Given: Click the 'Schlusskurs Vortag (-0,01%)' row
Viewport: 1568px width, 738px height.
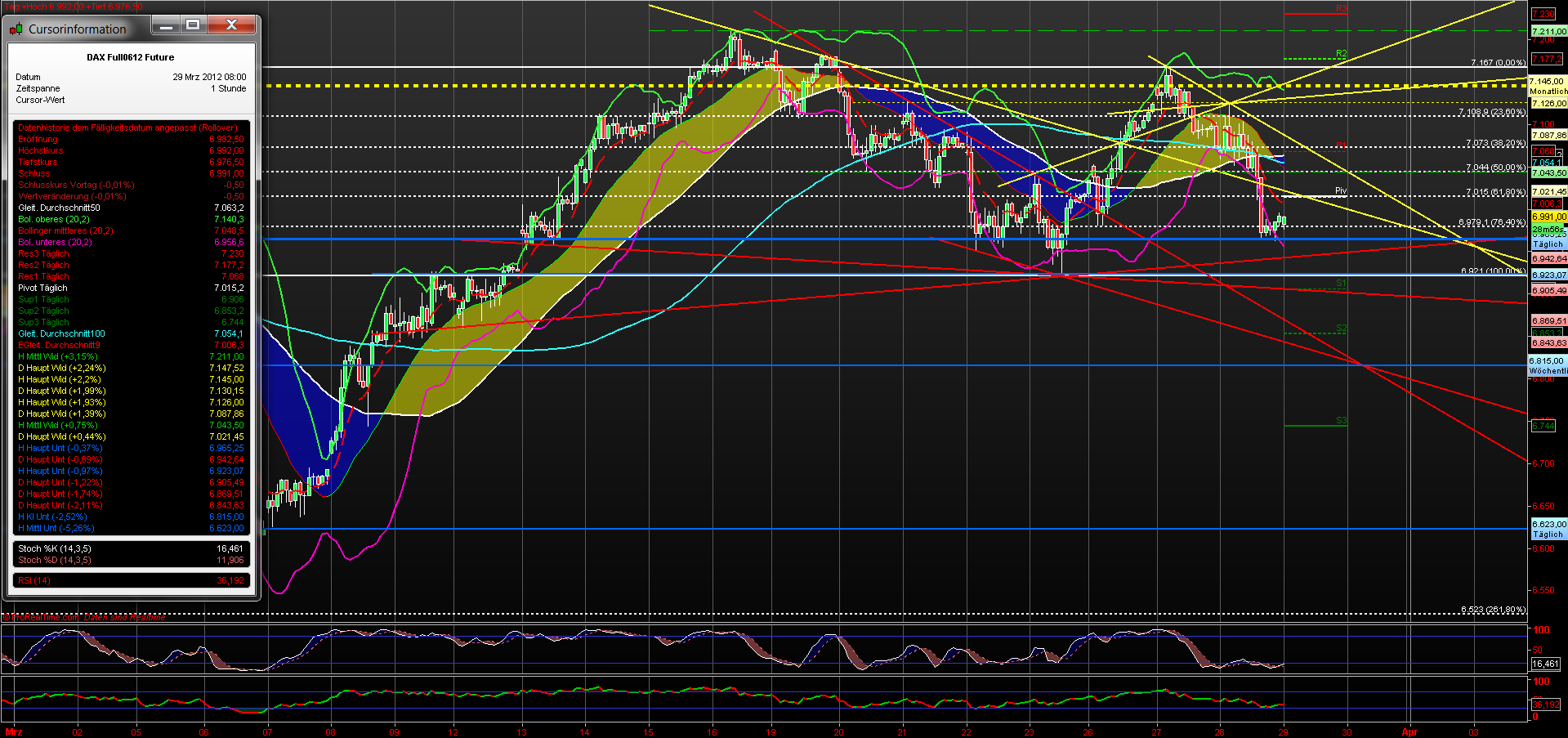Looking at the screenshot, I should [x=131, y=185].
